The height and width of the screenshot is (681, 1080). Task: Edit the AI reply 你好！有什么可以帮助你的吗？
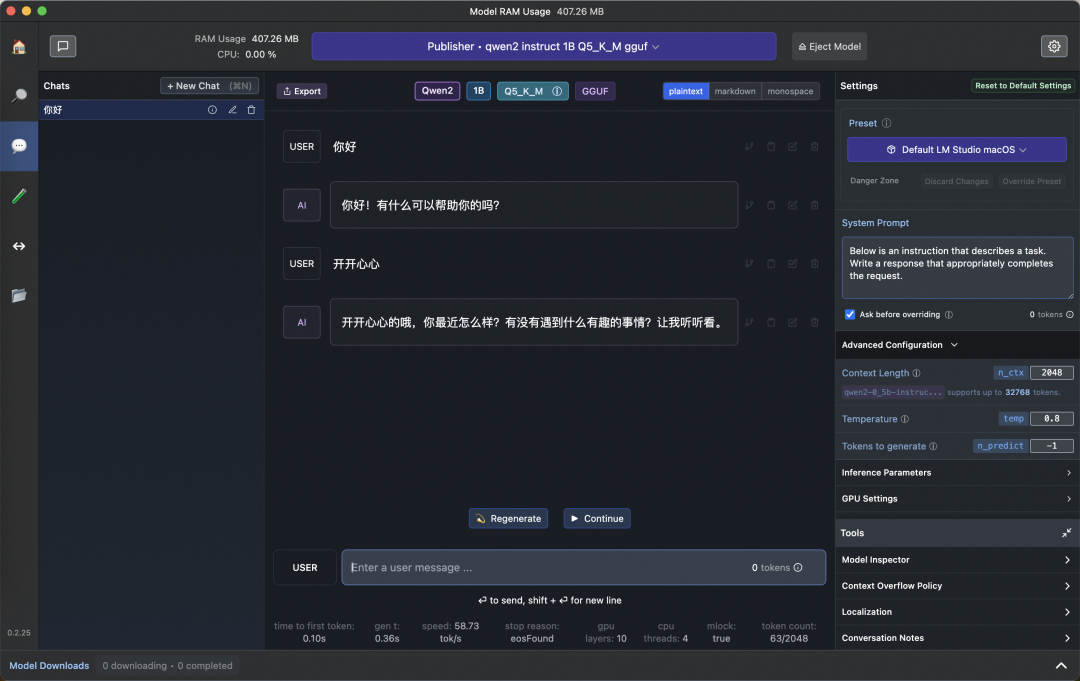click(x=793, y=205)
